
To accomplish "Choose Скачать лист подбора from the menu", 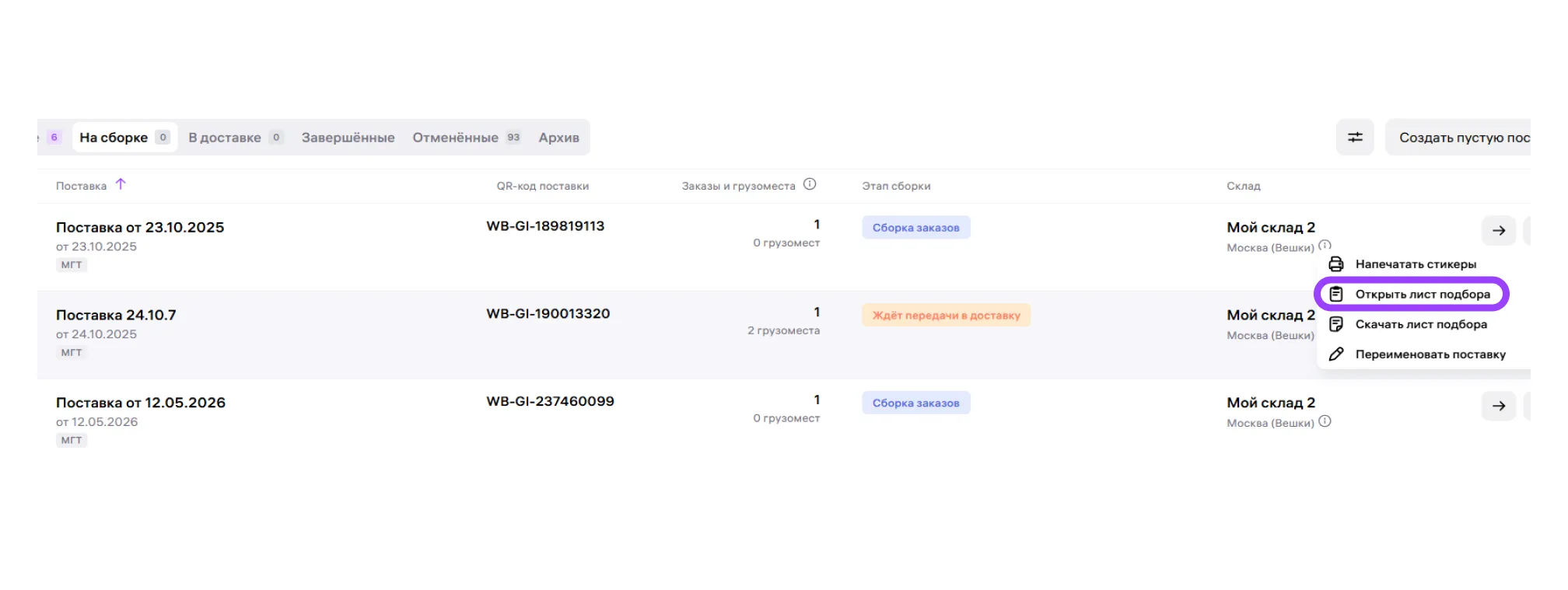I will (x=1420, y=324).
